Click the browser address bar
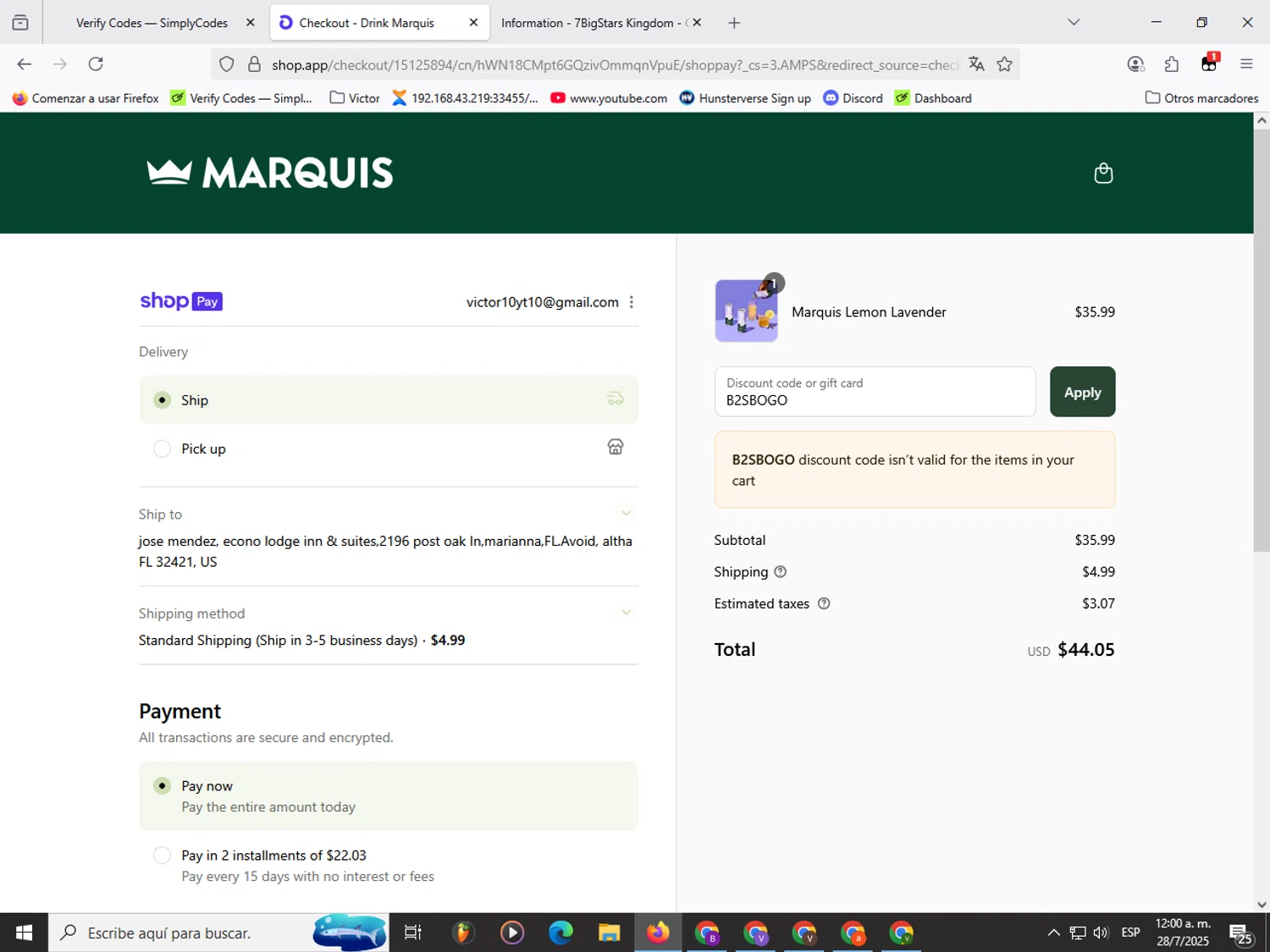Viewport: 1270px width, 952px height. tap(614, 64)
